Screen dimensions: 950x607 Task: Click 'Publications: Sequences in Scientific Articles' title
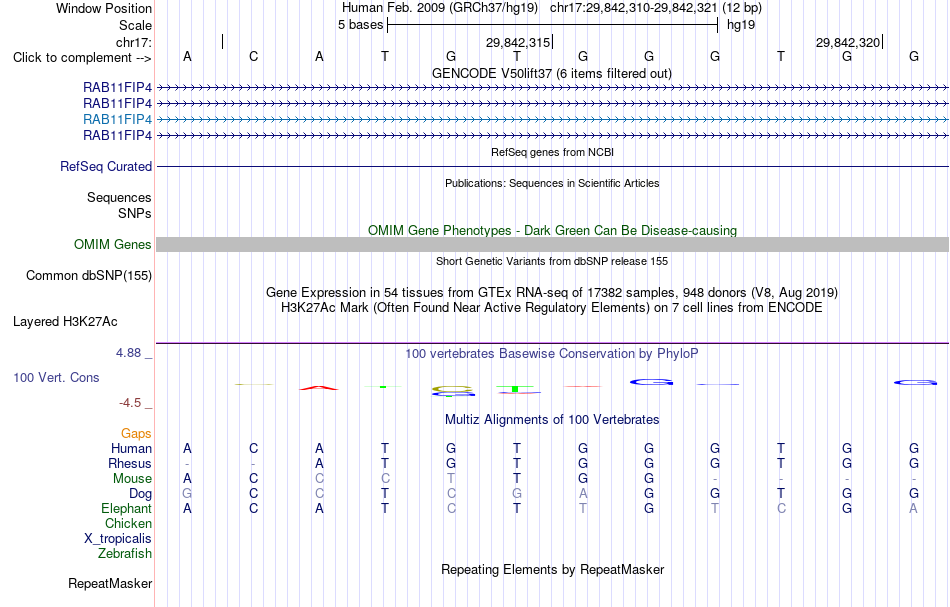pos(552,183)
